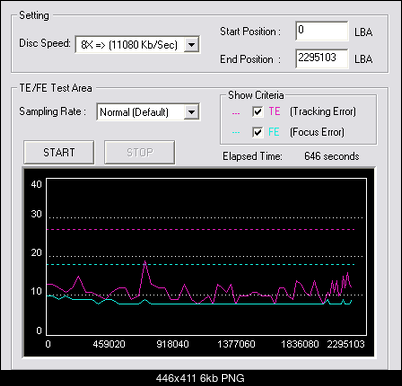
Task: Click the Start Position input field
Action: coord(322,31)
